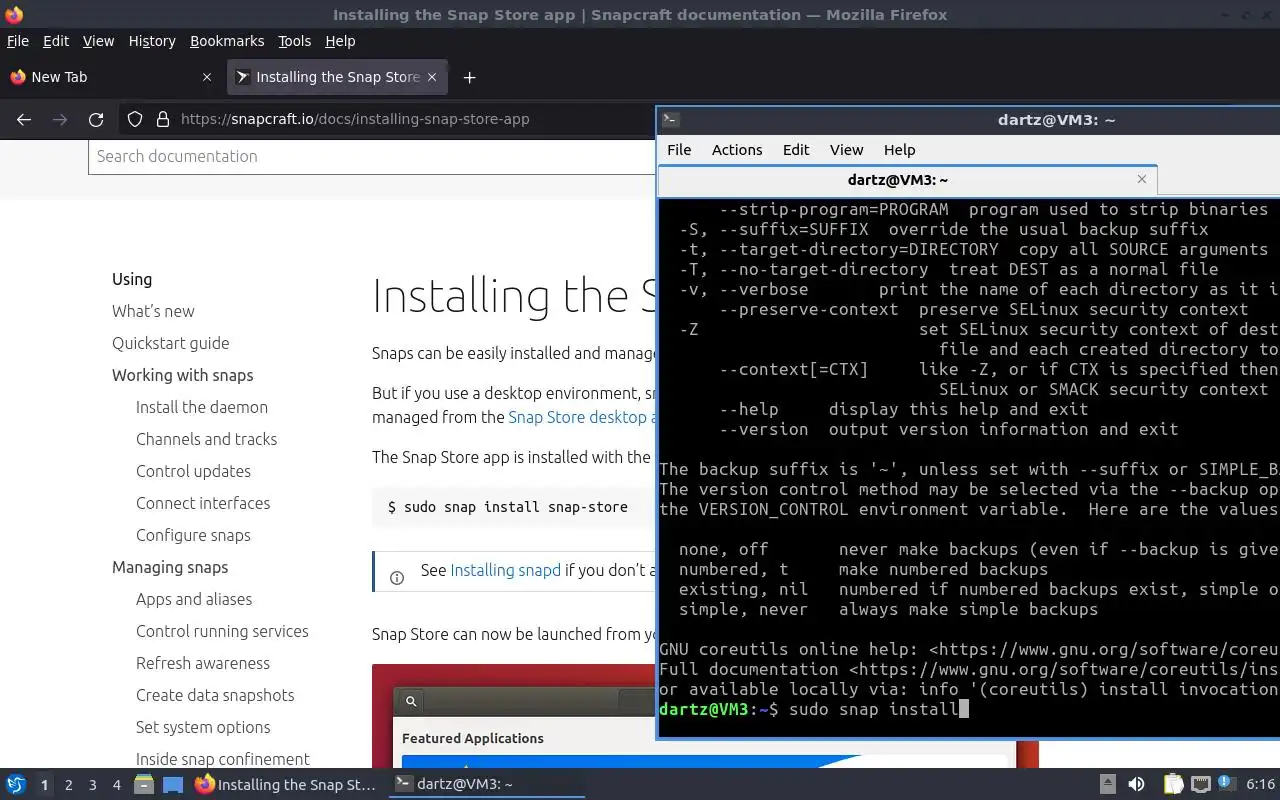Open Set system options sidebar link
This screenshot has height=800, width=1280.
203,727
